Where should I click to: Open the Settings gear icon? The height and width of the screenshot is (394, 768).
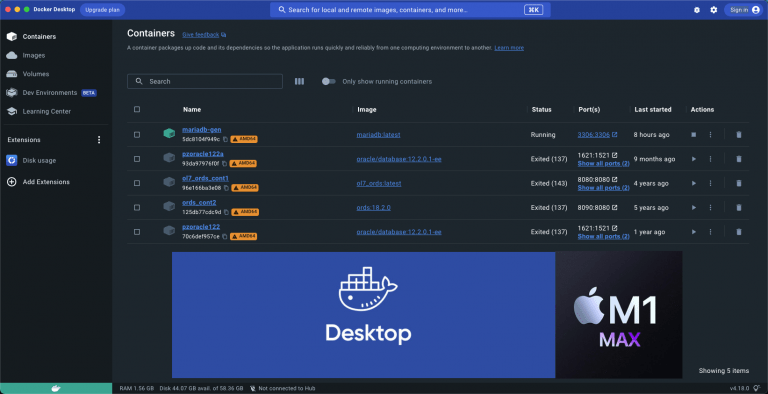tap(714, 10)
